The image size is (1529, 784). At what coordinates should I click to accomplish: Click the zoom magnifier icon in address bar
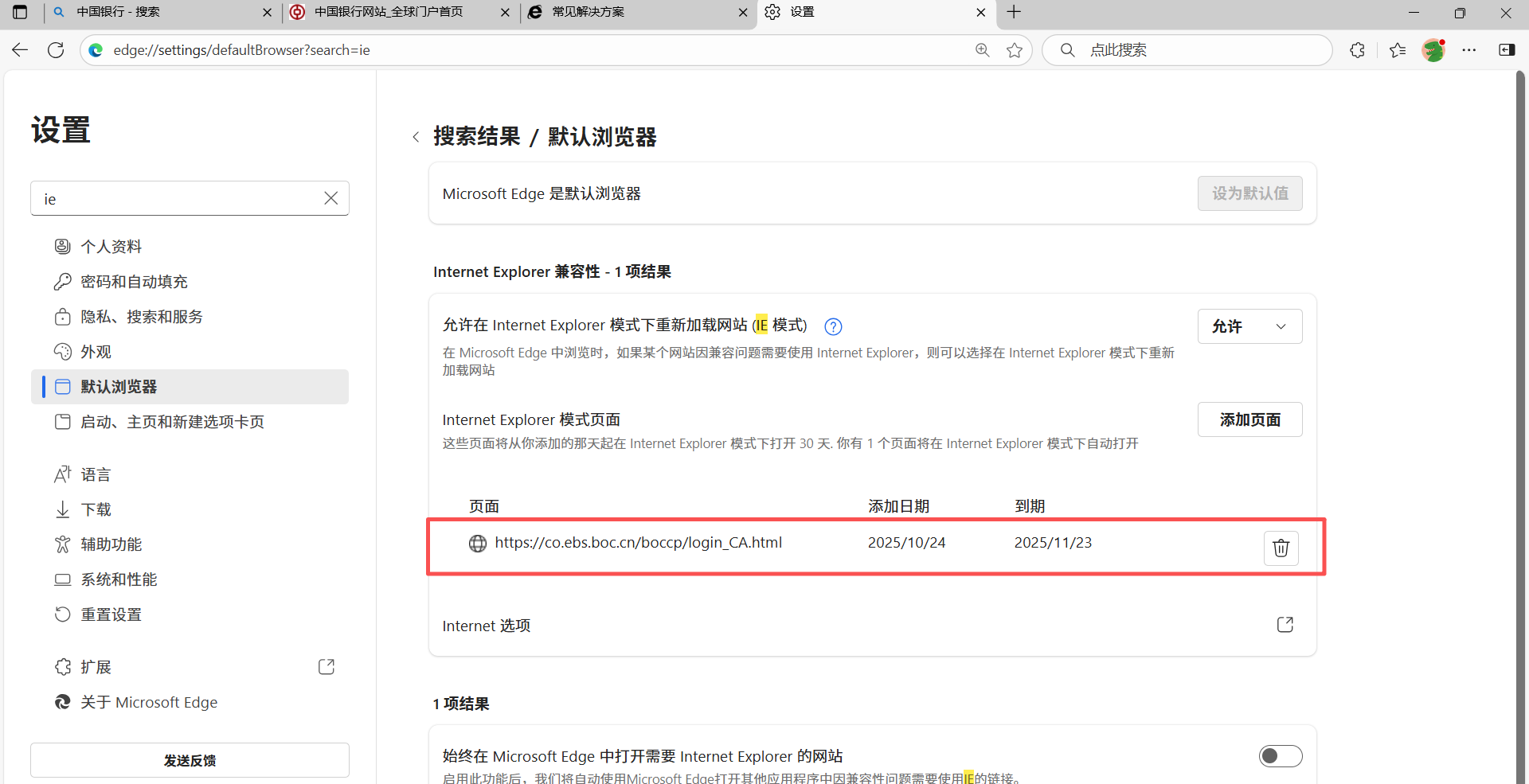[983, 50]
